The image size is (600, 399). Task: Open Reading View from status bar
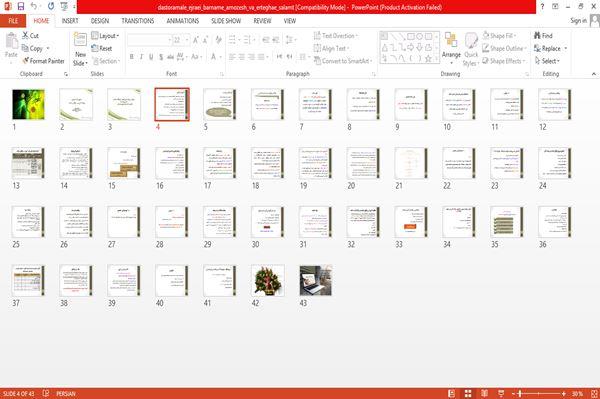pyautogui.click(x=484, y=394)
